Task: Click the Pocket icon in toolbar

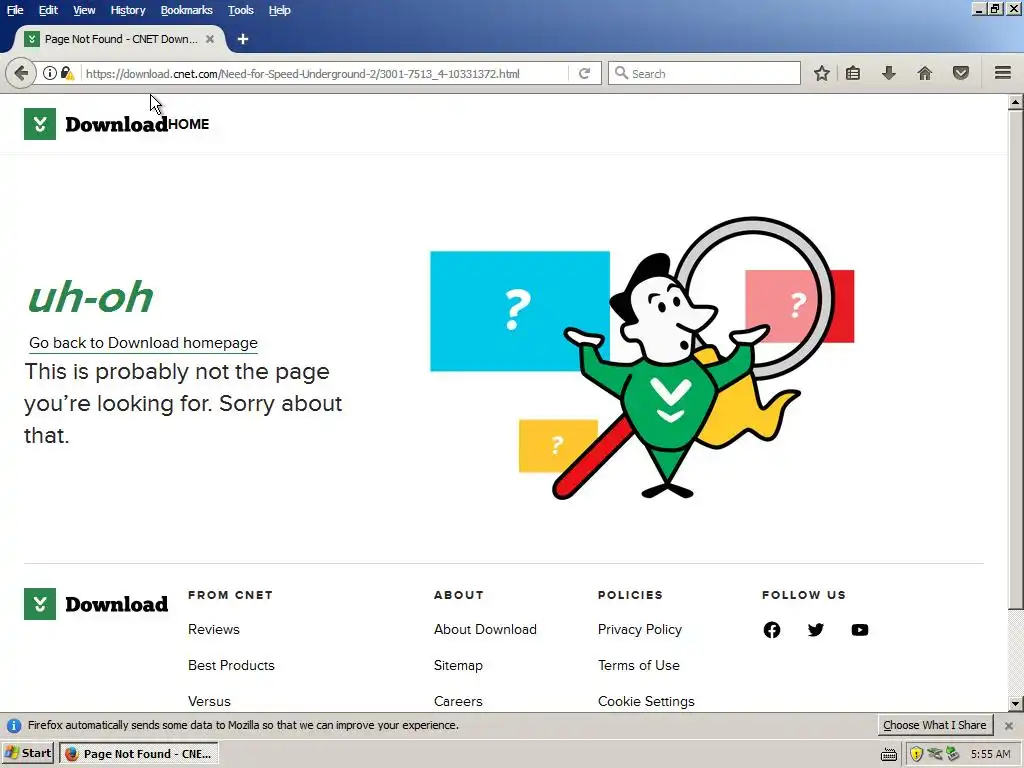Action: 961,73
